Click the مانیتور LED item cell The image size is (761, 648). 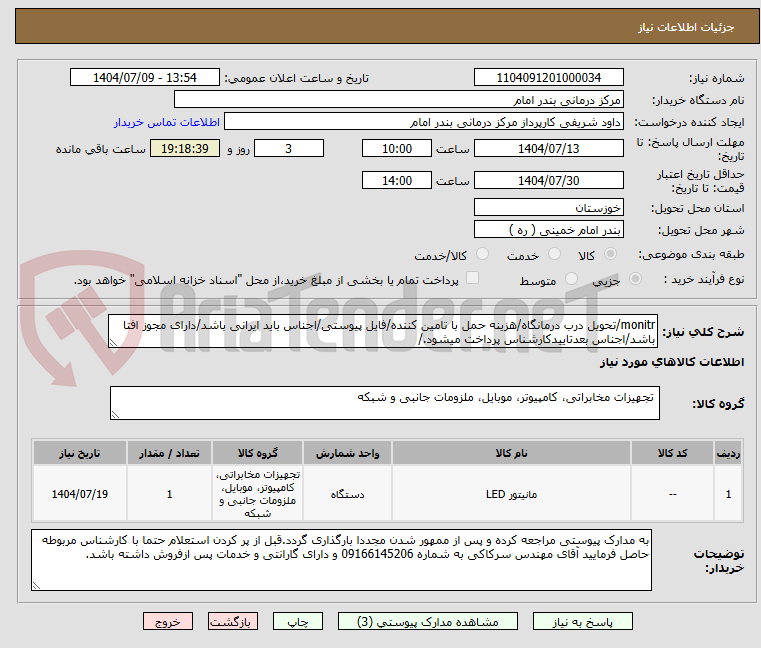[511, 494]
